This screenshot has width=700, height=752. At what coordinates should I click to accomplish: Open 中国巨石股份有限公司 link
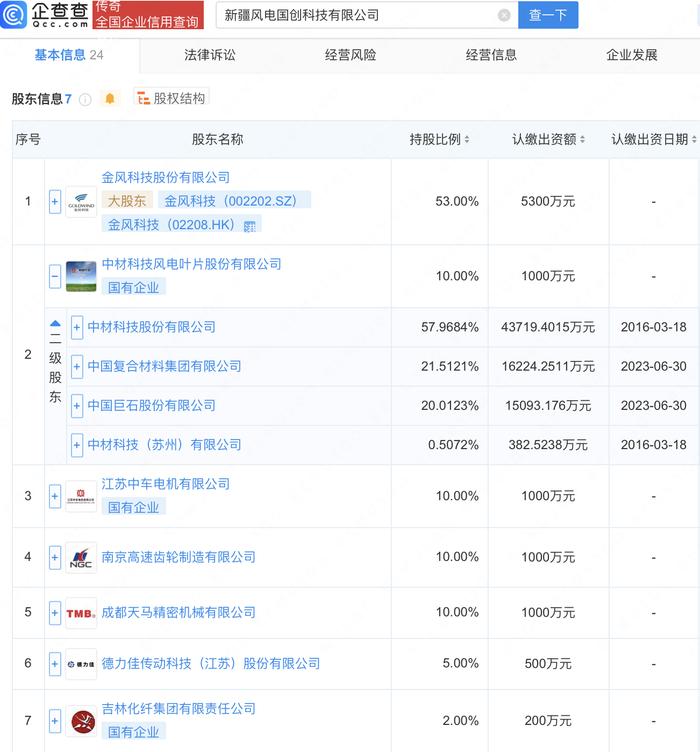[152, 406]
